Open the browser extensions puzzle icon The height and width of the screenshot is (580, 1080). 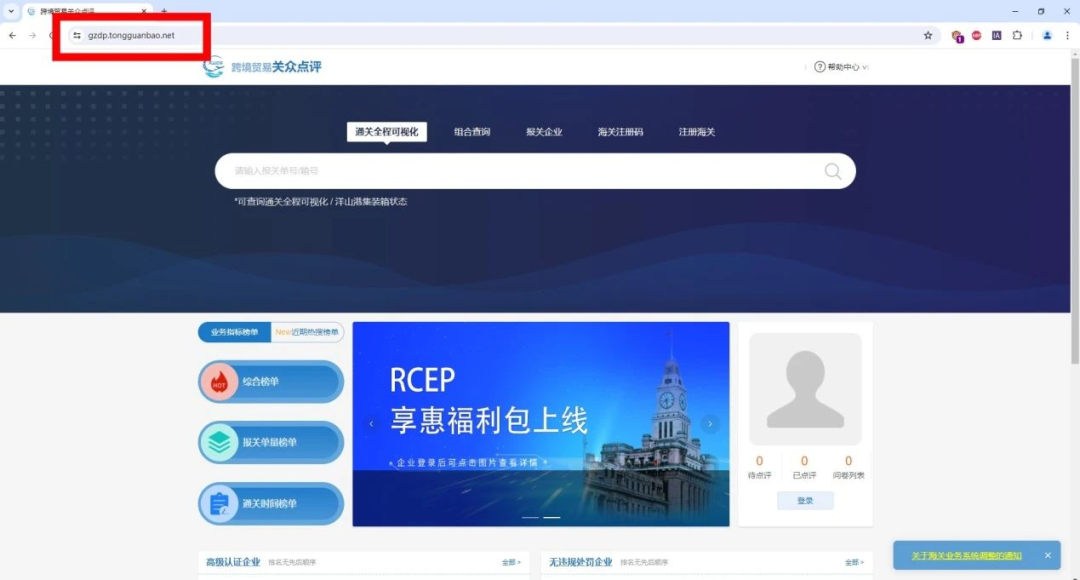pos(1018,35)
